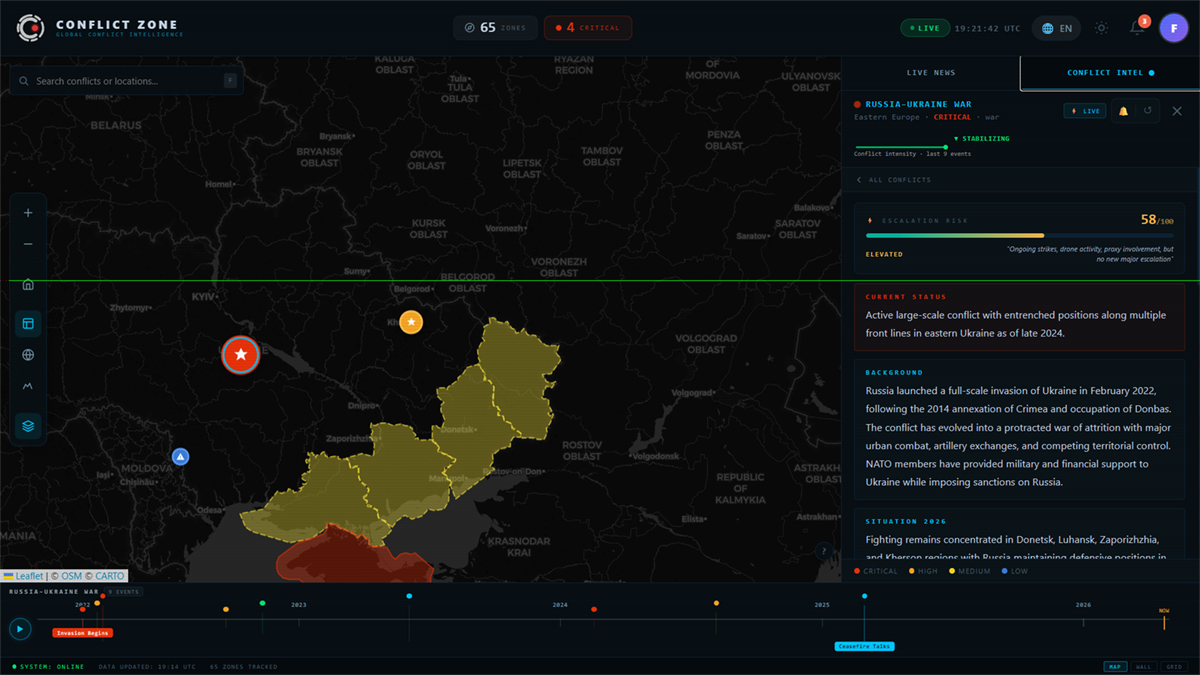The height and width of the screenshot is (675, 1200).
Task: Click the Situation 2026 section heading
Action: (x=906, y=521)
